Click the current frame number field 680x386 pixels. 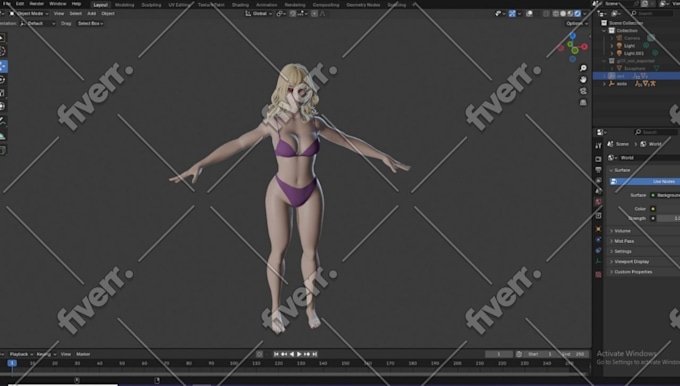click(x=499, y=354)
